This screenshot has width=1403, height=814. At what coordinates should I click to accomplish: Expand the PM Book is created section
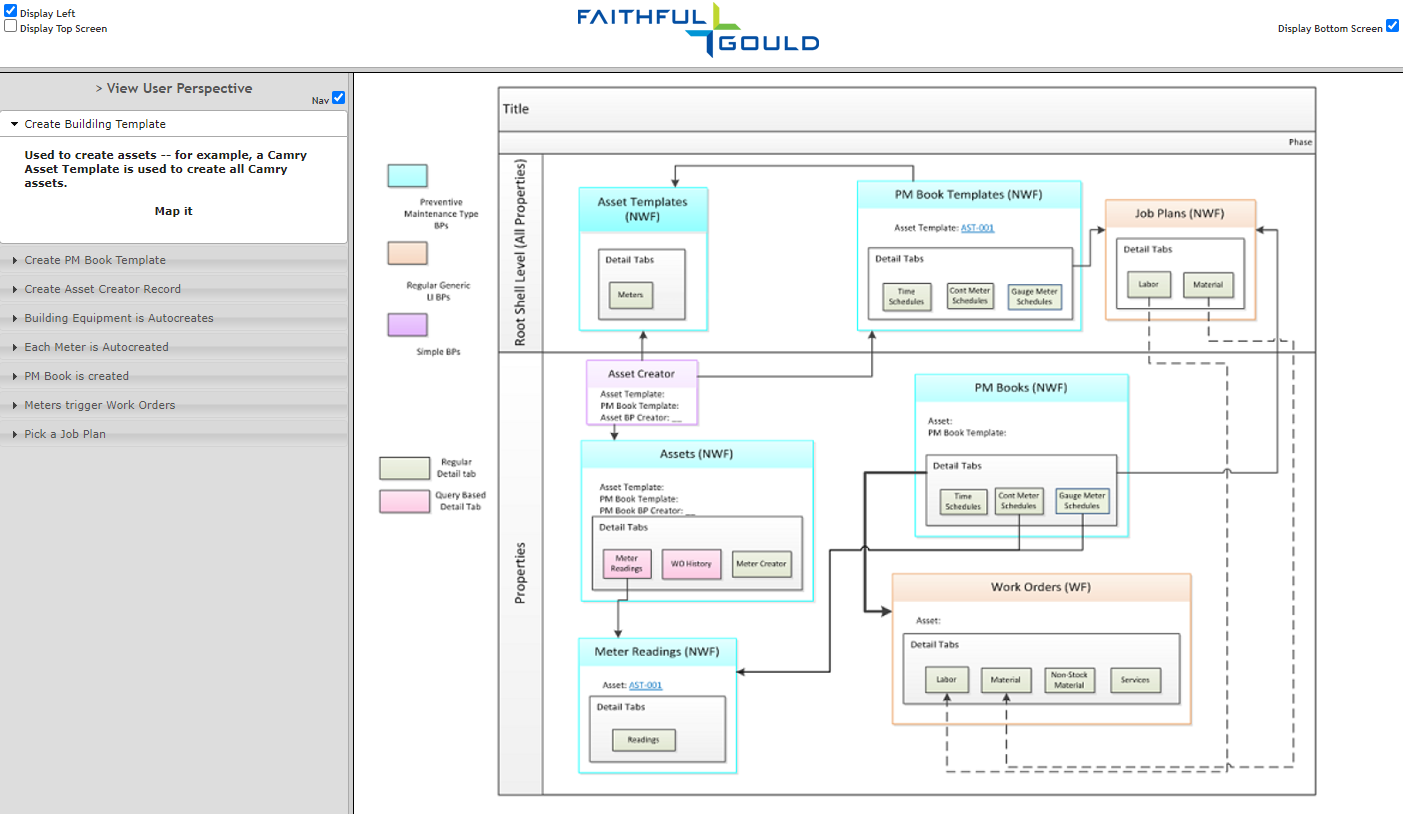click(x=76, y=376)
